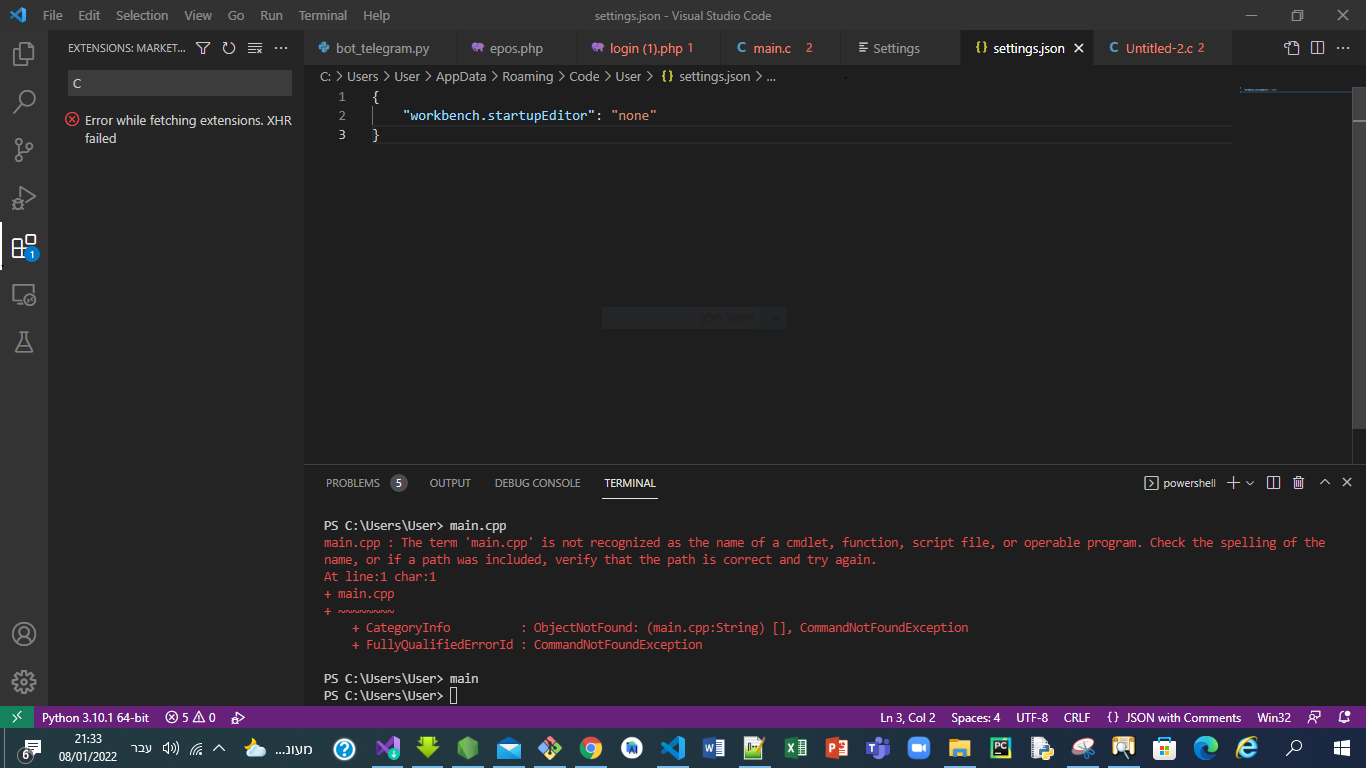Screen dimensions: 1366x768
Task: Open notifications bell in status bar
Action: [x=1343, y=717]
